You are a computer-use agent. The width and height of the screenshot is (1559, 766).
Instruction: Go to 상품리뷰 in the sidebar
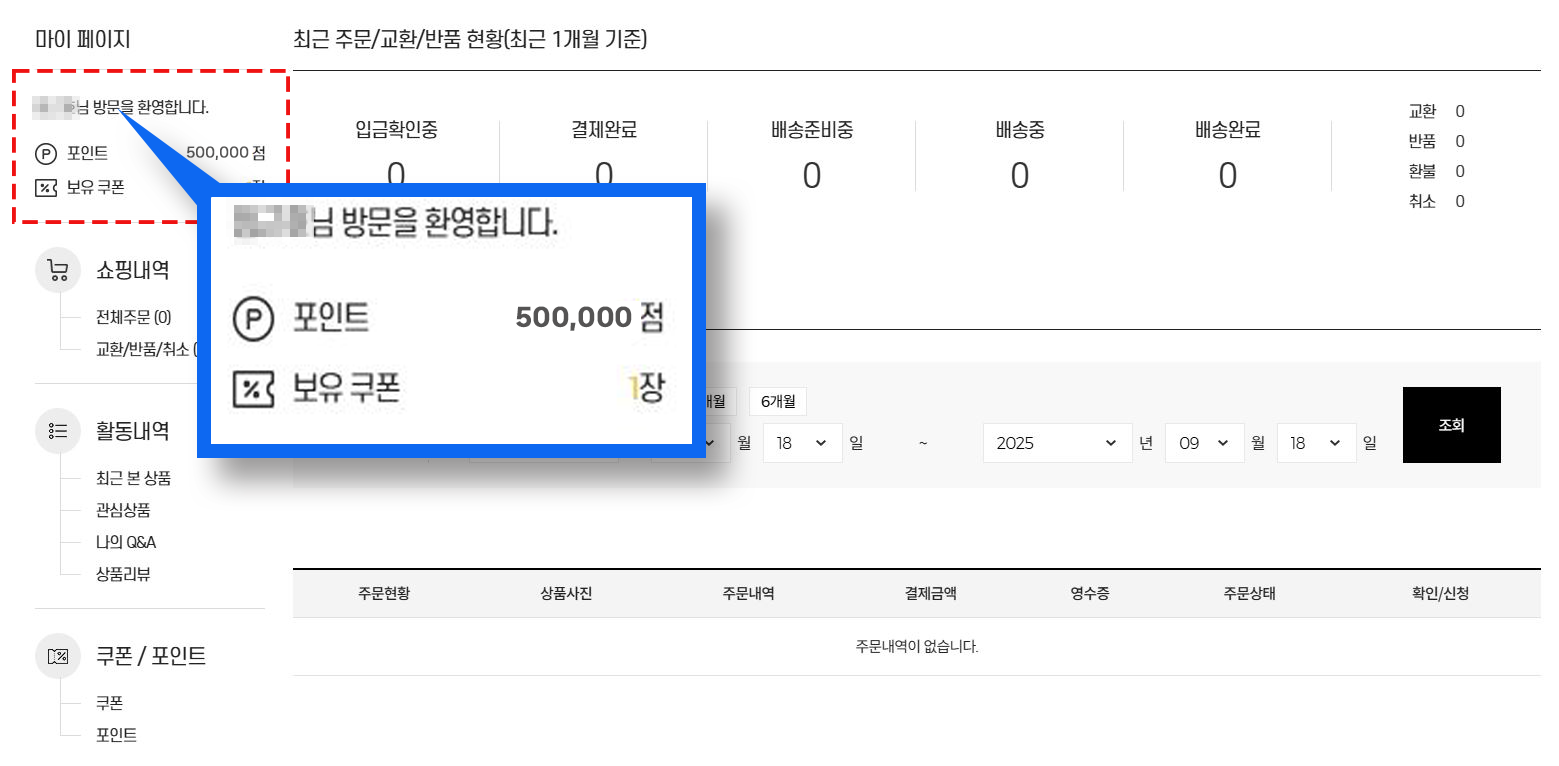(x=123, y=574)
